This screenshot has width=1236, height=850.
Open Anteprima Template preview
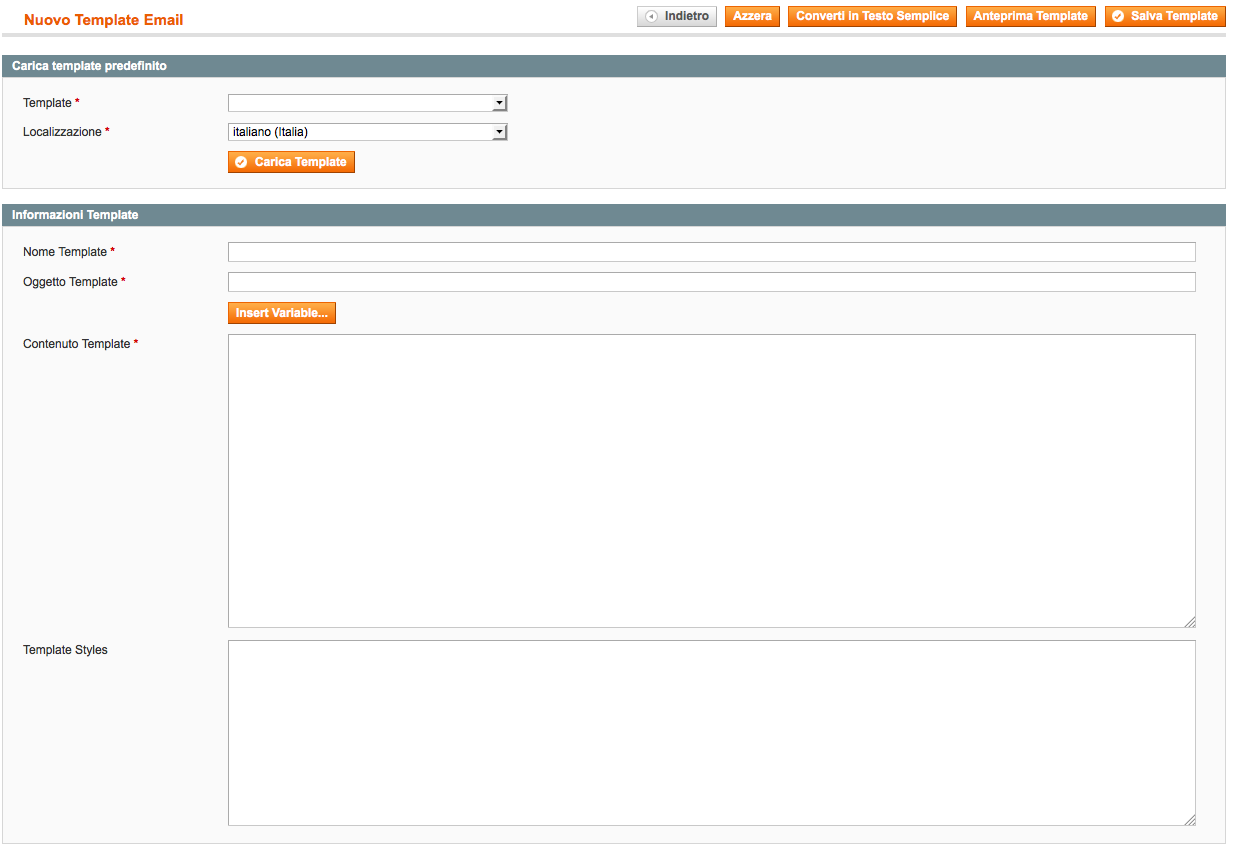tap(1030, 17)
